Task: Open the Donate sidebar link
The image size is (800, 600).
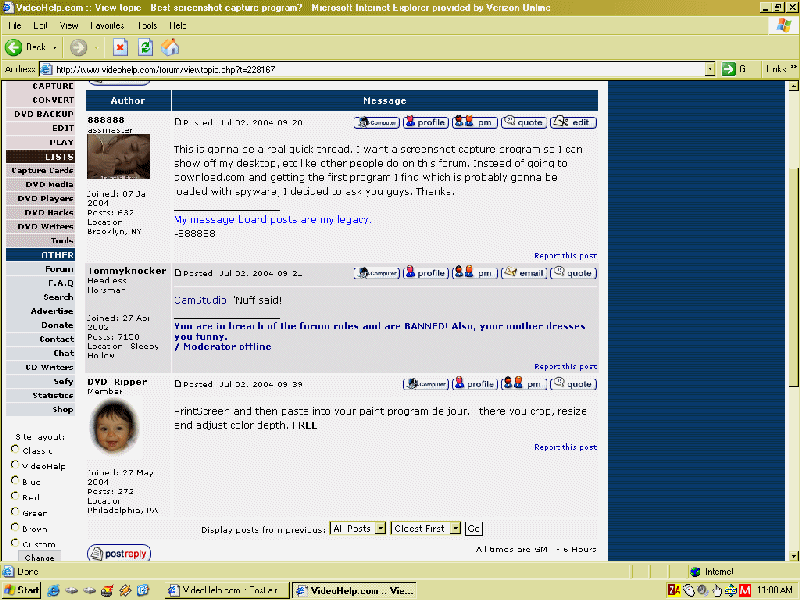Action: [x=57, y=325]
